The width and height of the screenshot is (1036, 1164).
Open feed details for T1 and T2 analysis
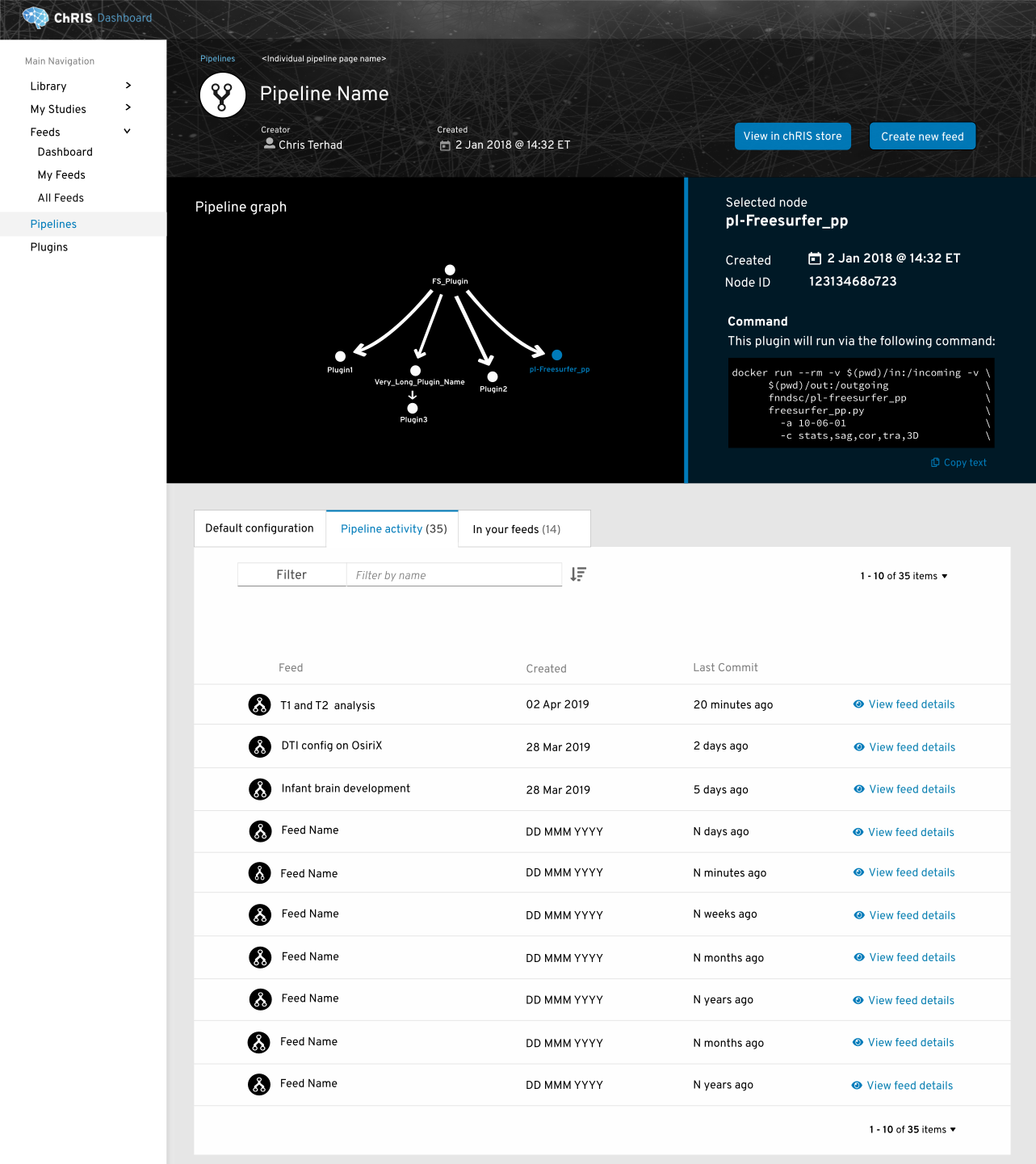click(x=911, y=704)
